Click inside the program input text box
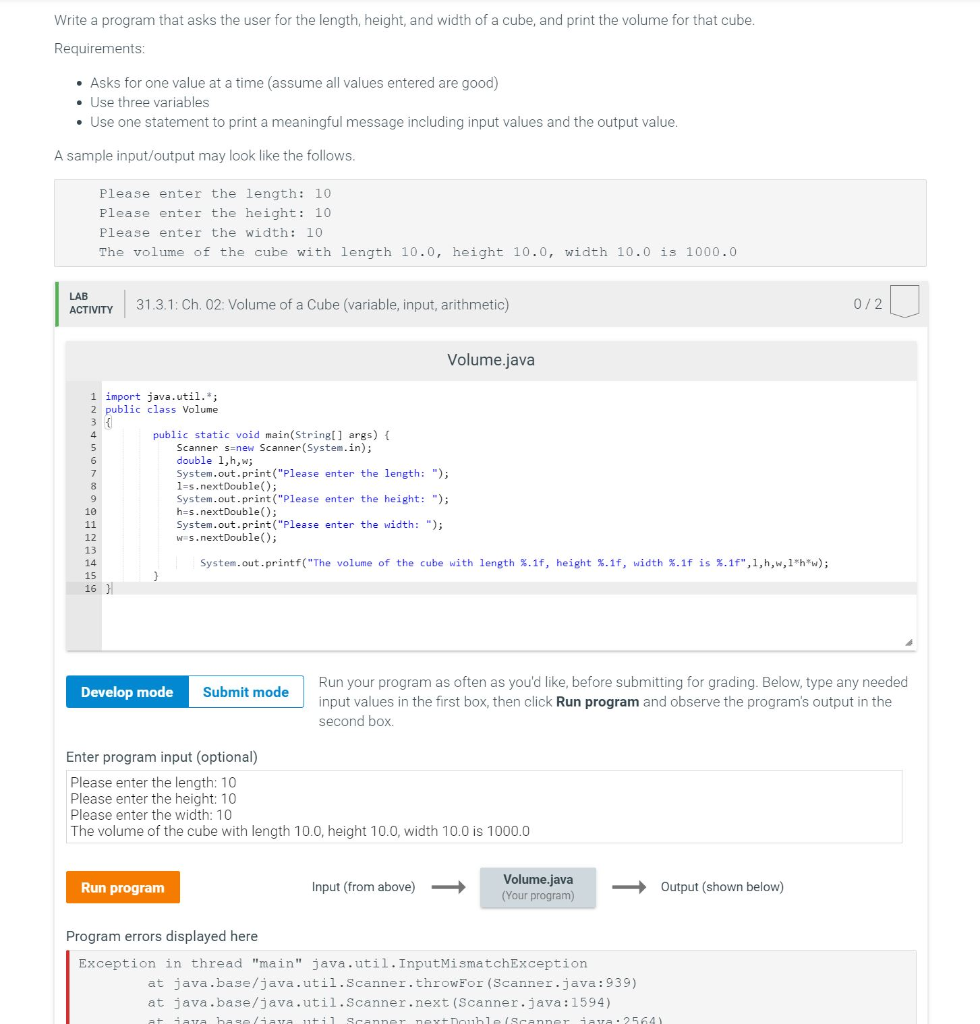980x1024 pixels. [484, 807]
